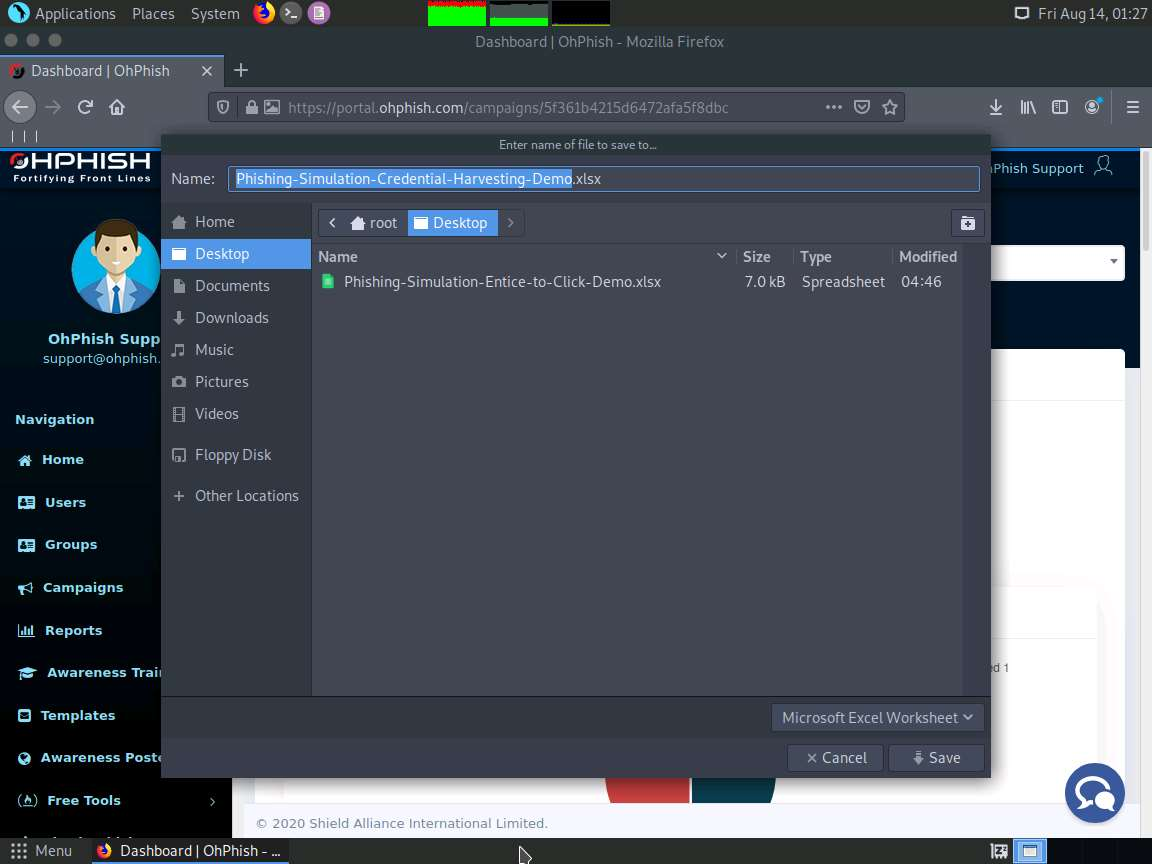Switch to Dashboard | OhPhish taskbar window
The image size is (1152, 864).
click(190, 851)
